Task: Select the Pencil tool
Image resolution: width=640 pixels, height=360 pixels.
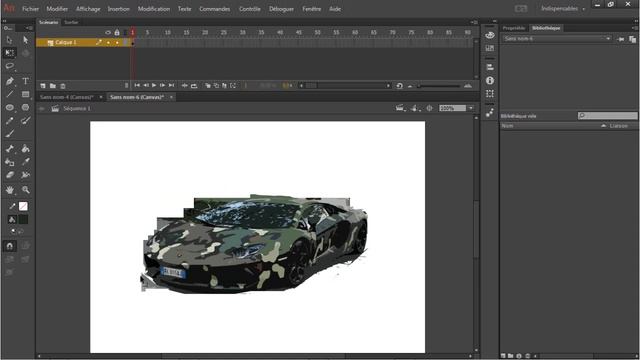Action: (9, 121)
